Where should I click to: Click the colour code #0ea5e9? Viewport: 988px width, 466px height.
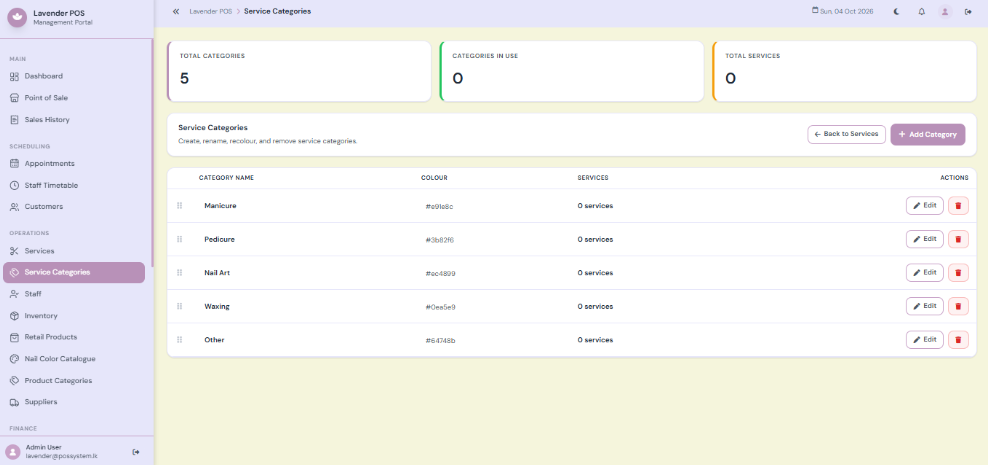coord(440,307)
